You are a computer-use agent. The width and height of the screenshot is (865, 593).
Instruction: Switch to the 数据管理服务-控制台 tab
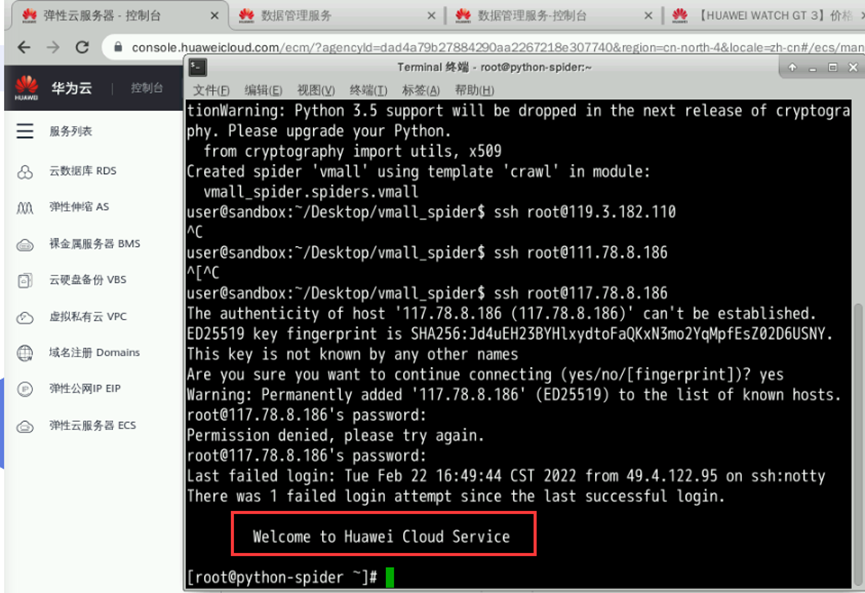click(553, 15)
